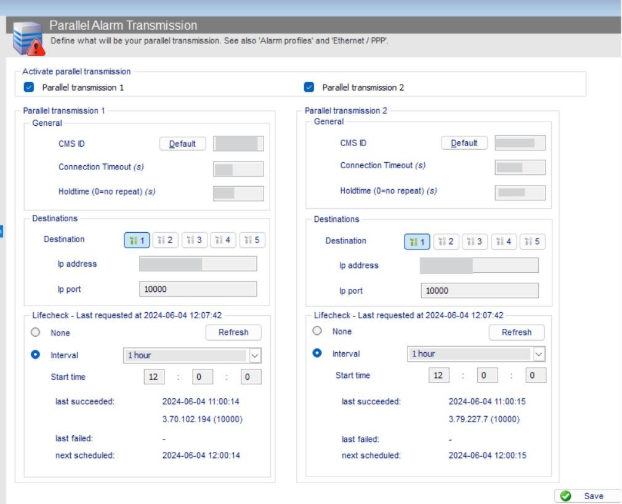Open the 1 hour interval dropdown, transmission 1

coord(192,355)
